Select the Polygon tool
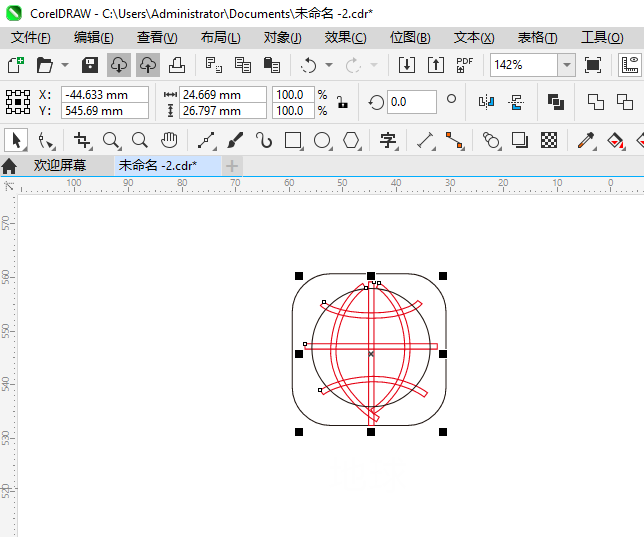Image resolution: width=644 pixels, height=537 pixels. (x=351, y=140)
